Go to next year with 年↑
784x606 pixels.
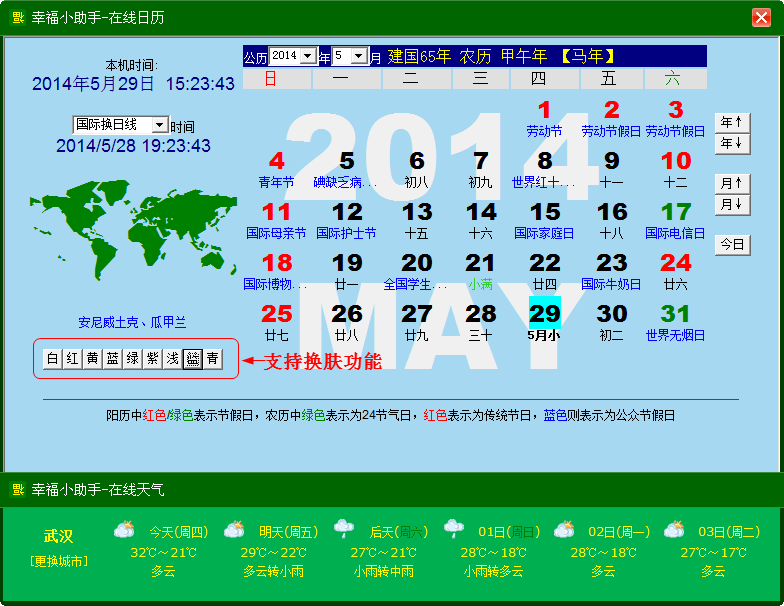point(732,122)
